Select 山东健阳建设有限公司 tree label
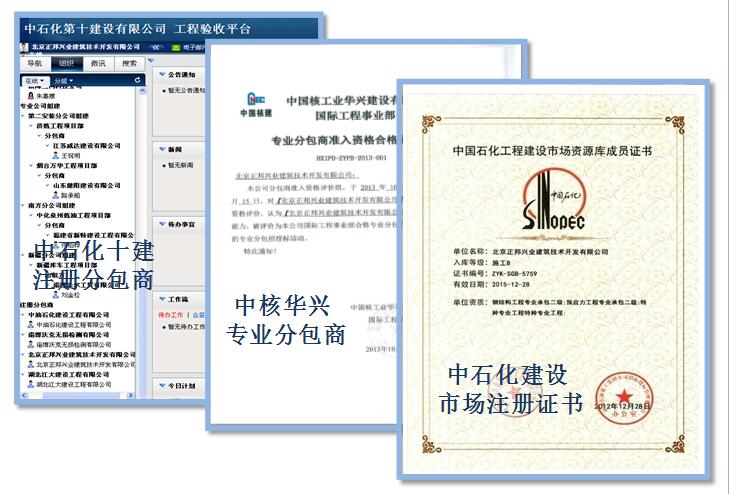 [x=86, y=185]
